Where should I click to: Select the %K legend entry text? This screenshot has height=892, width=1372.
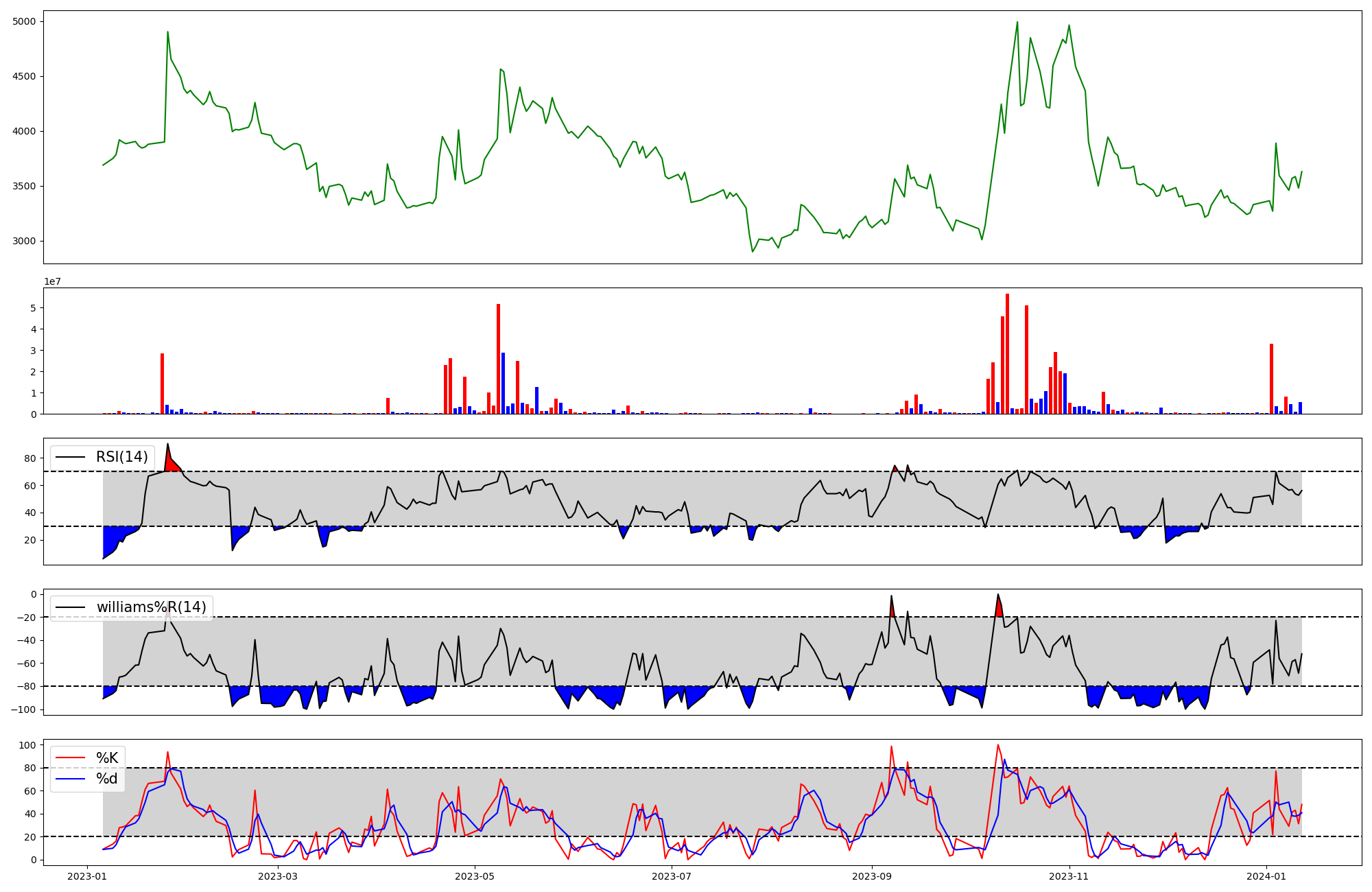(x=107, y=758)
